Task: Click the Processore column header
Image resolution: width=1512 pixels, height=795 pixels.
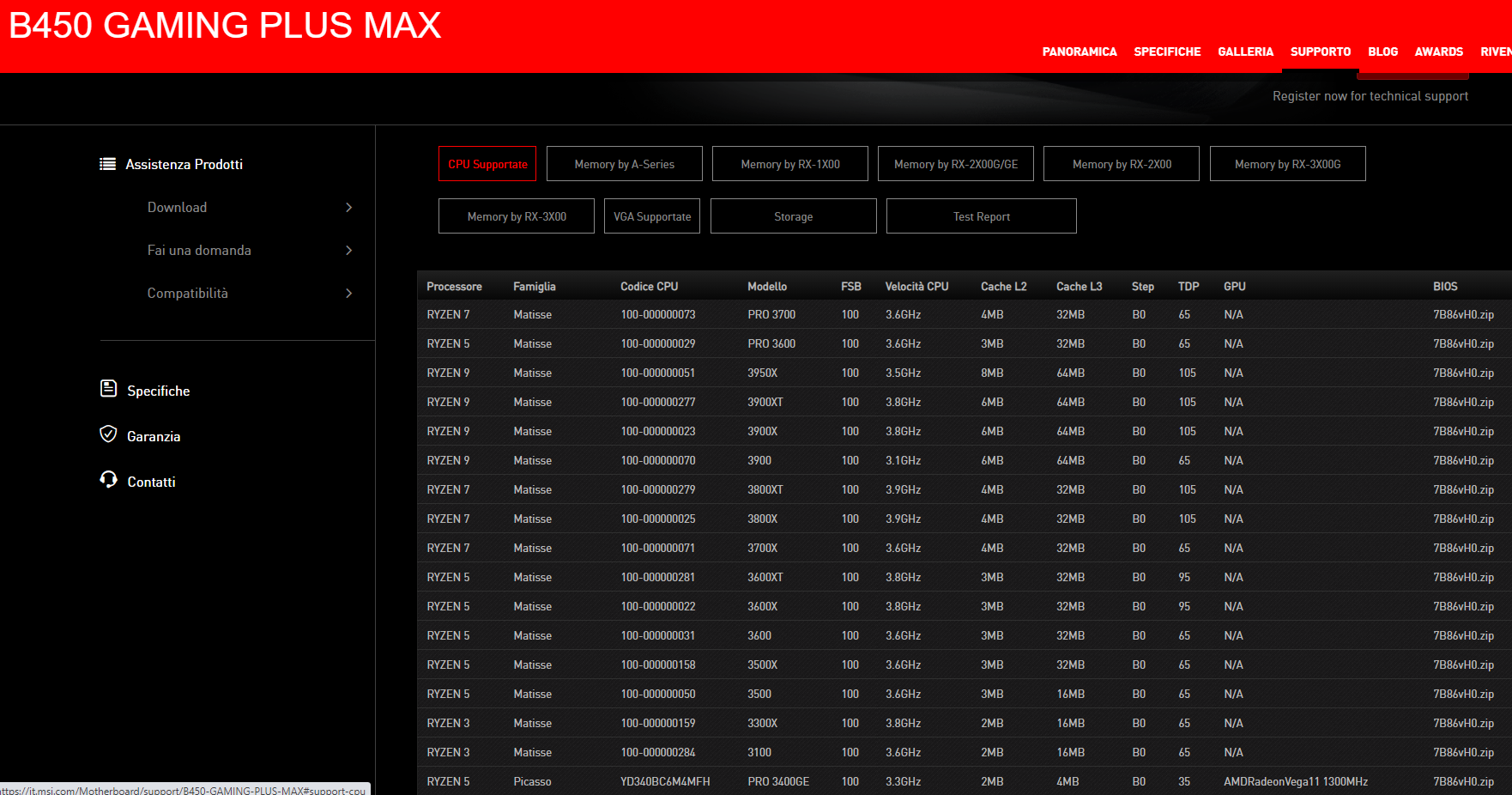Action: click(x=454, y=286)
